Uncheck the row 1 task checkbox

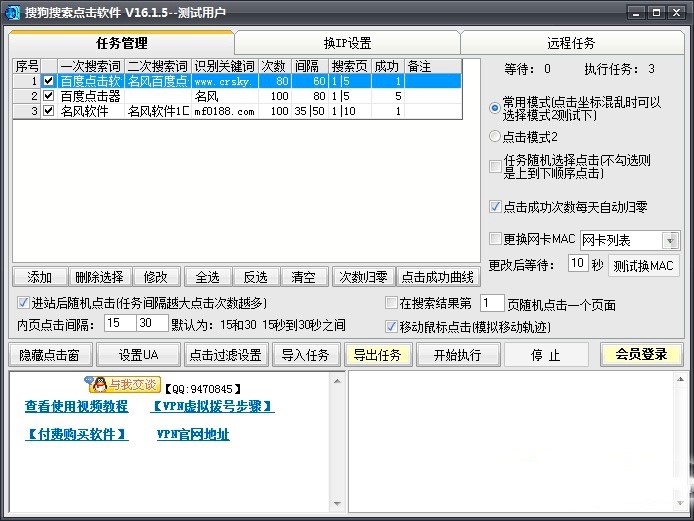click(48, 81)
